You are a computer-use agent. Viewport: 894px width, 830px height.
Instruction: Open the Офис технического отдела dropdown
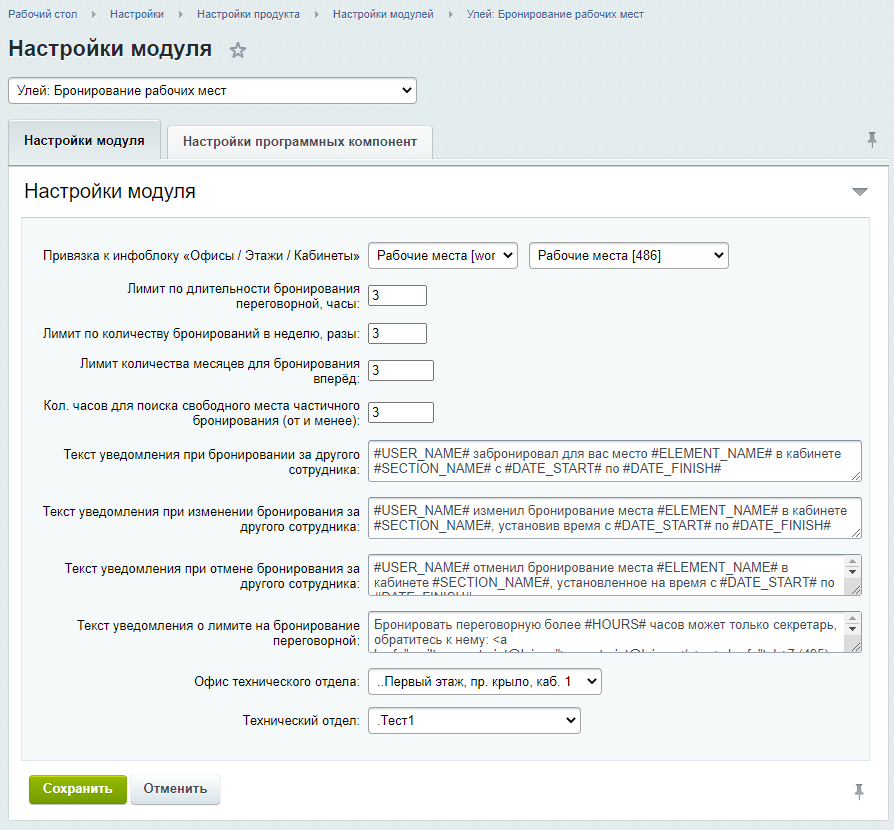[485, 681]
